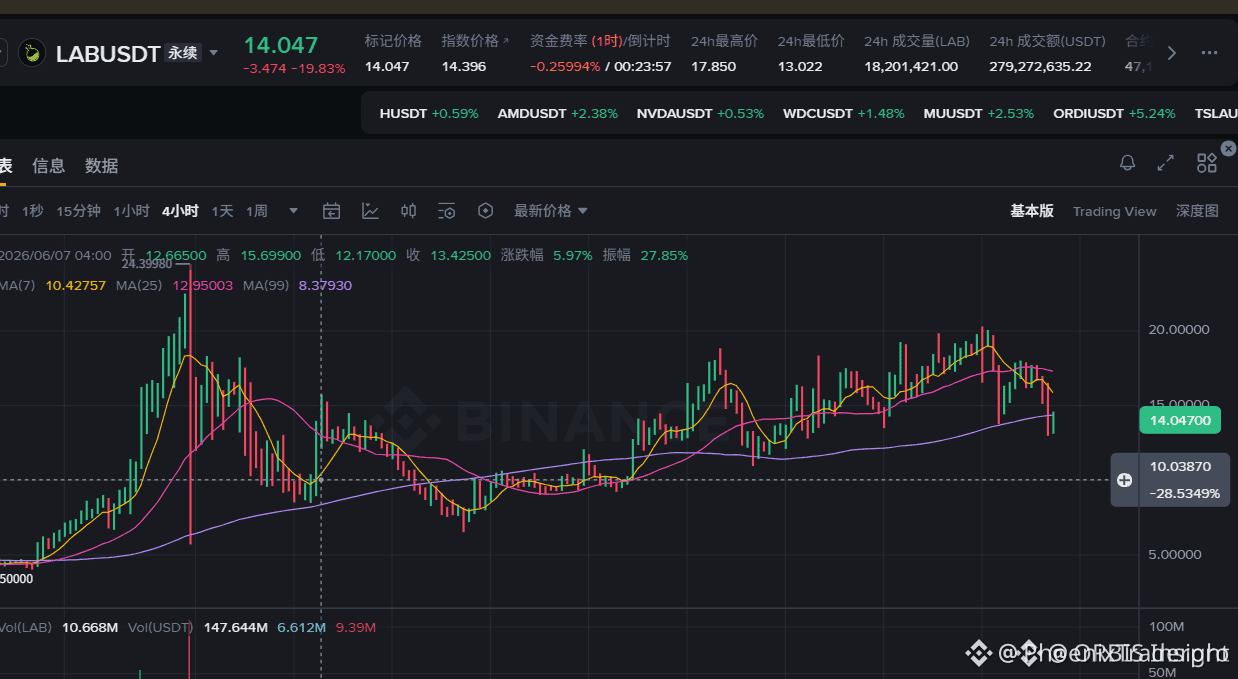This screenshot has height=679, width=1238.
Task: Click the 振幅 value 27.85%
Action: coord(663,255)
